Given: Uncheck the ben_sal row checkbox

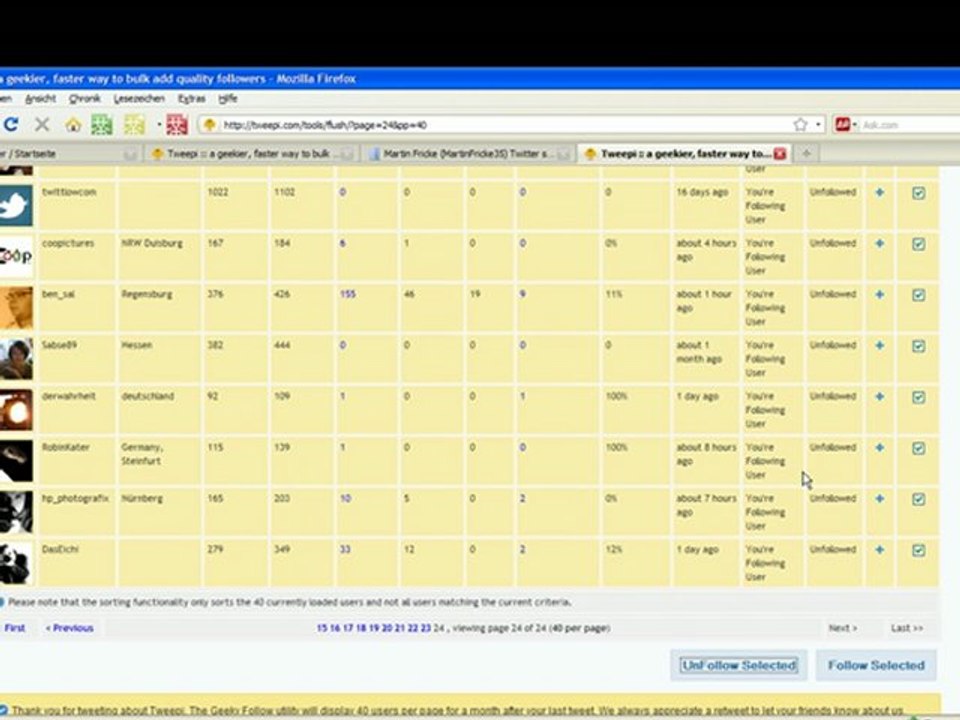Looking at the screenshot, I should pos(918,295).
